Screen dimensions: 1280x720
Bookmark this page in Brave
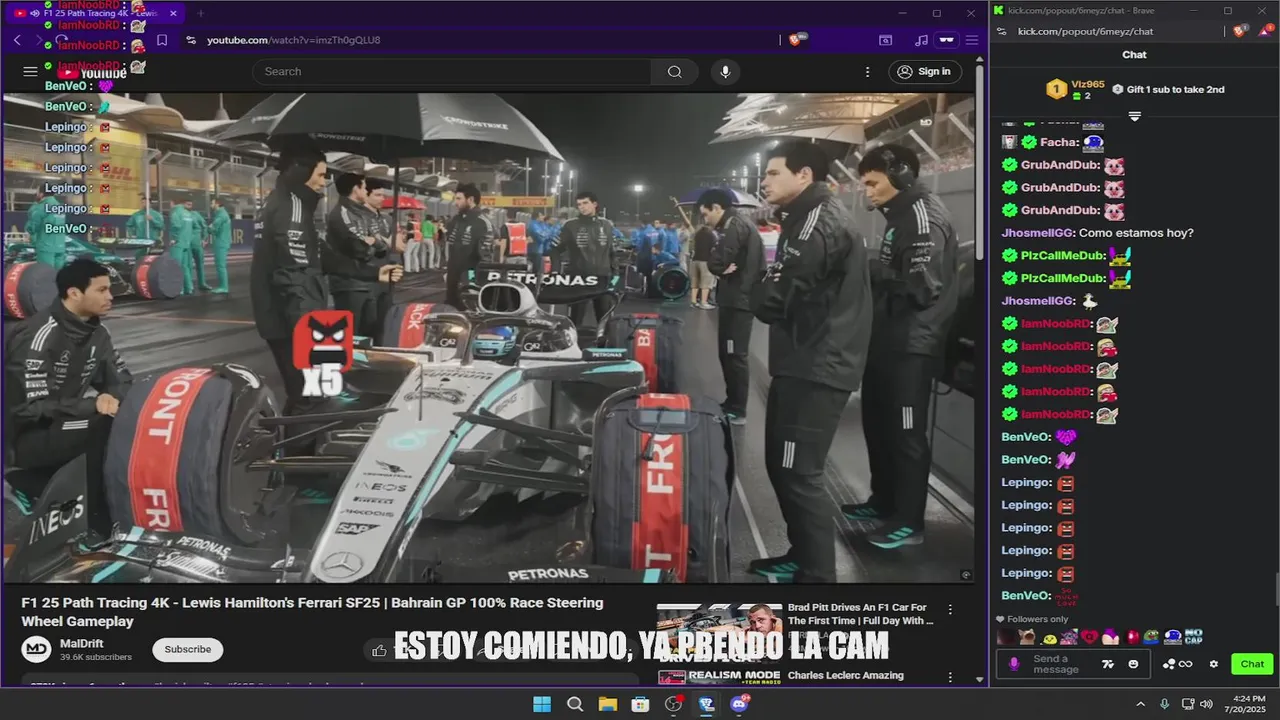point(162,40)
